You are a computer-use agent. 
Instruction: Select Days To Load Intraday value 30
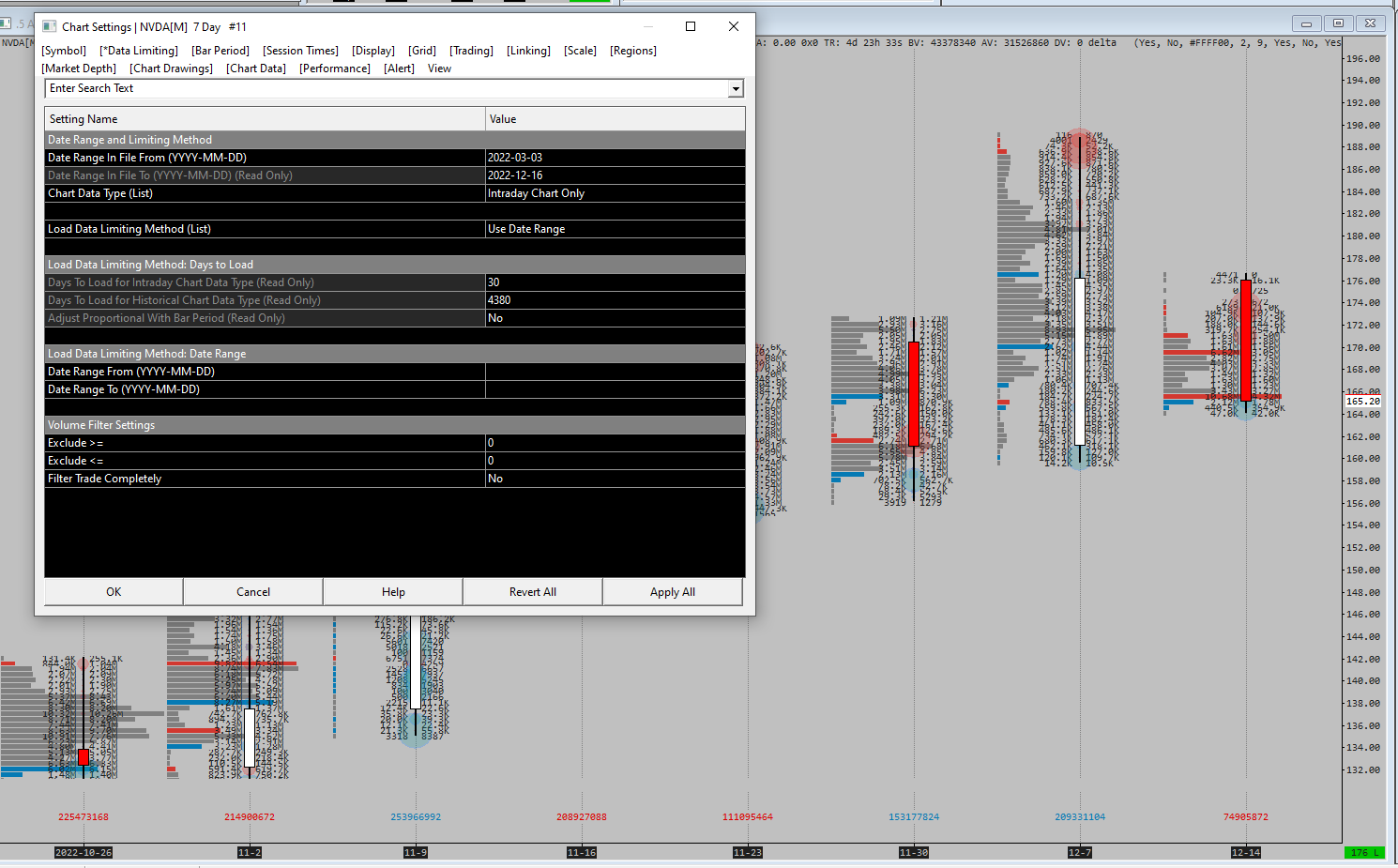coord(615,282)
